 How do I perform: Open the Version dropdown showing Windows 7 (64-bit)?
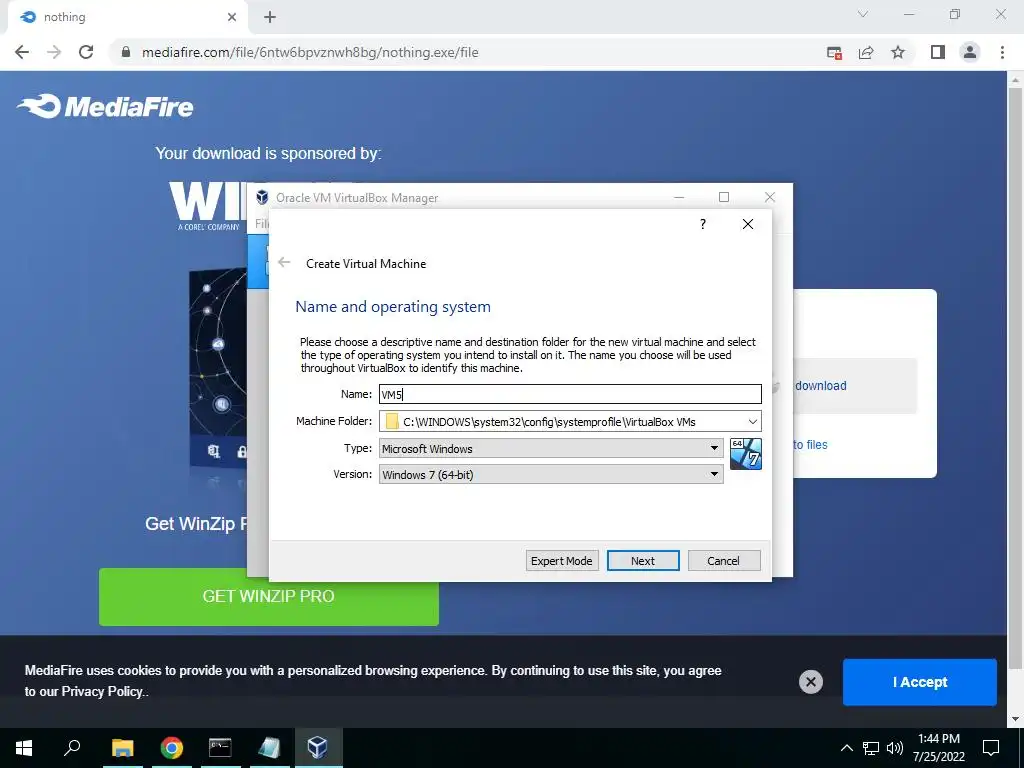pyautogui.click(x=551, y=475)
